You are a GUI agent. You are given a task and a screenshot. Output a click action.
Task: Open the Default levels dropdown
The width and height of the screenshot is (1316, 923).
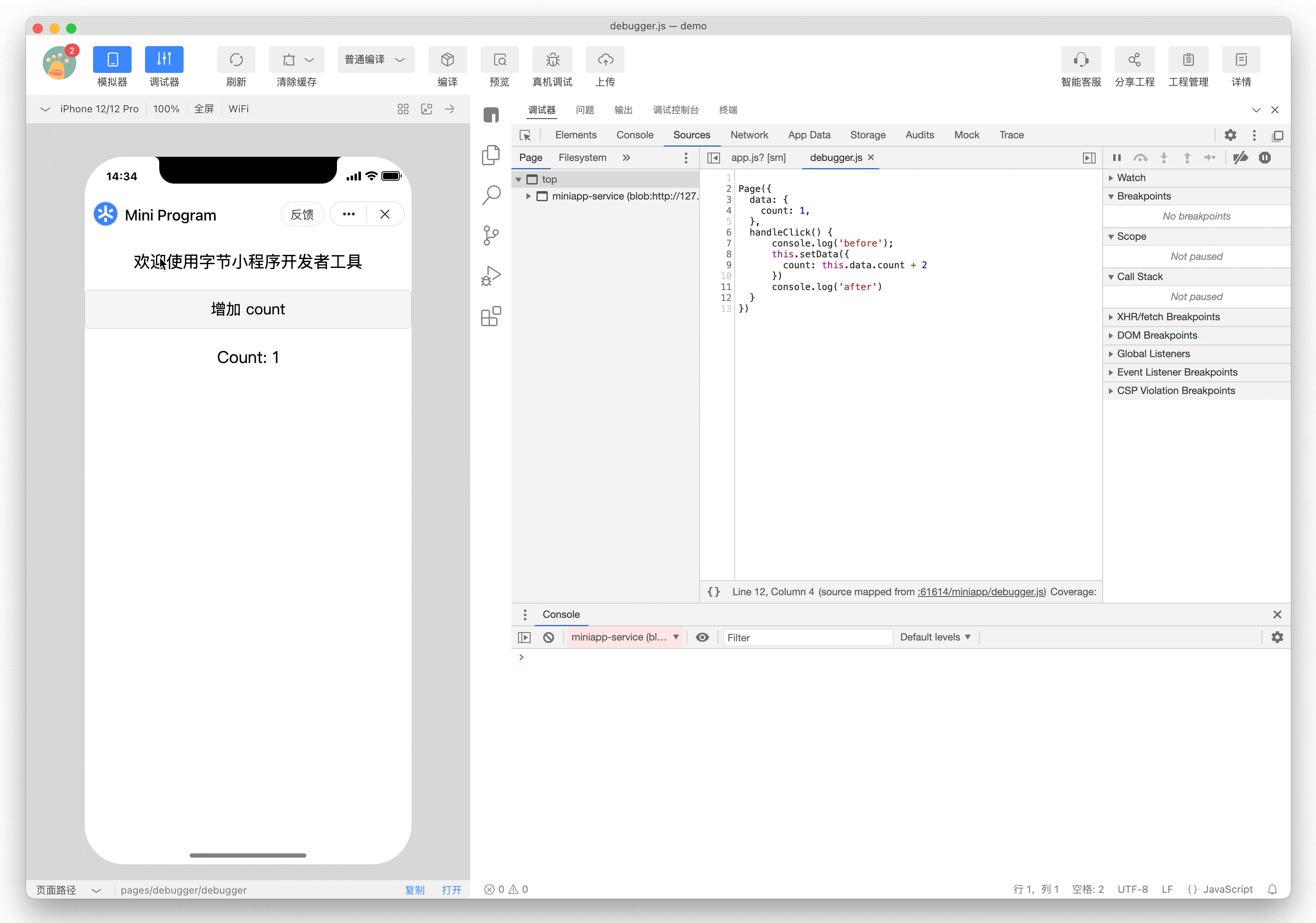[935, 638]
